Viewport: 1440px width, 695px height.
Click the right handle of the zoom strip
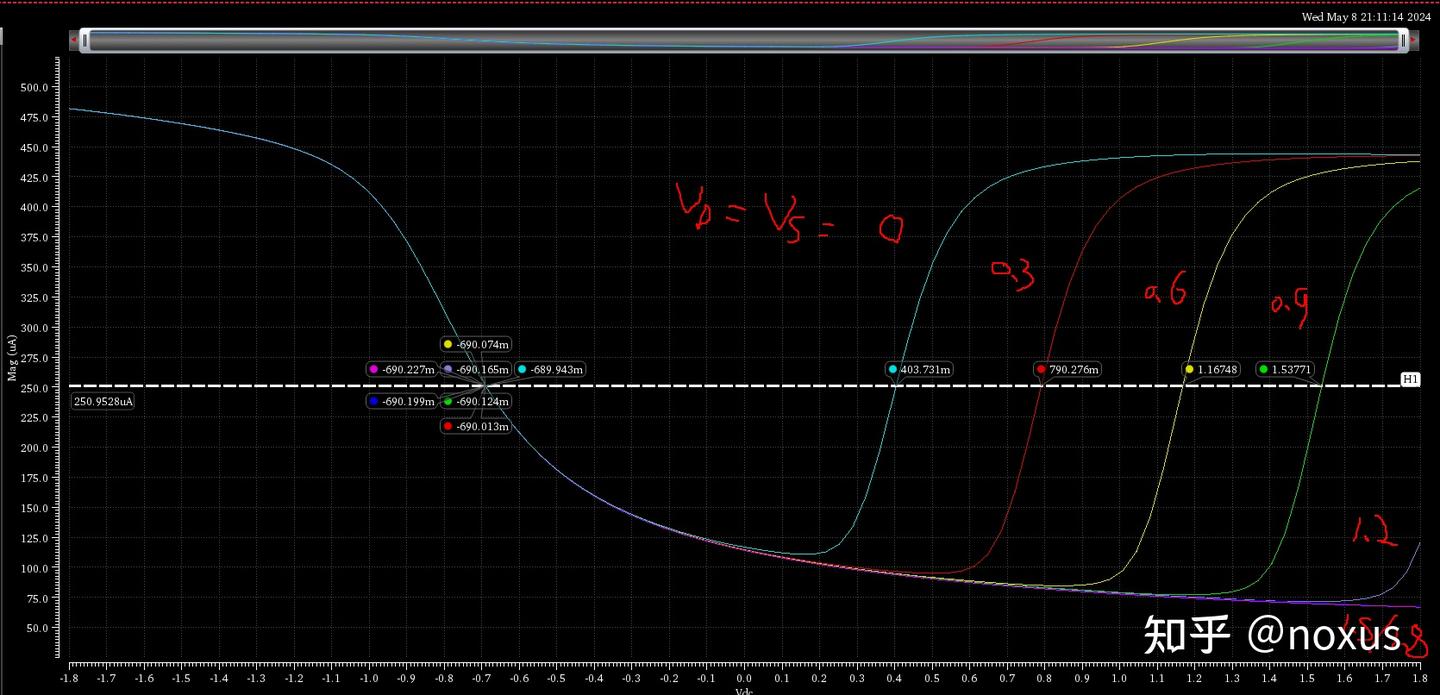tap(1403, 40)
